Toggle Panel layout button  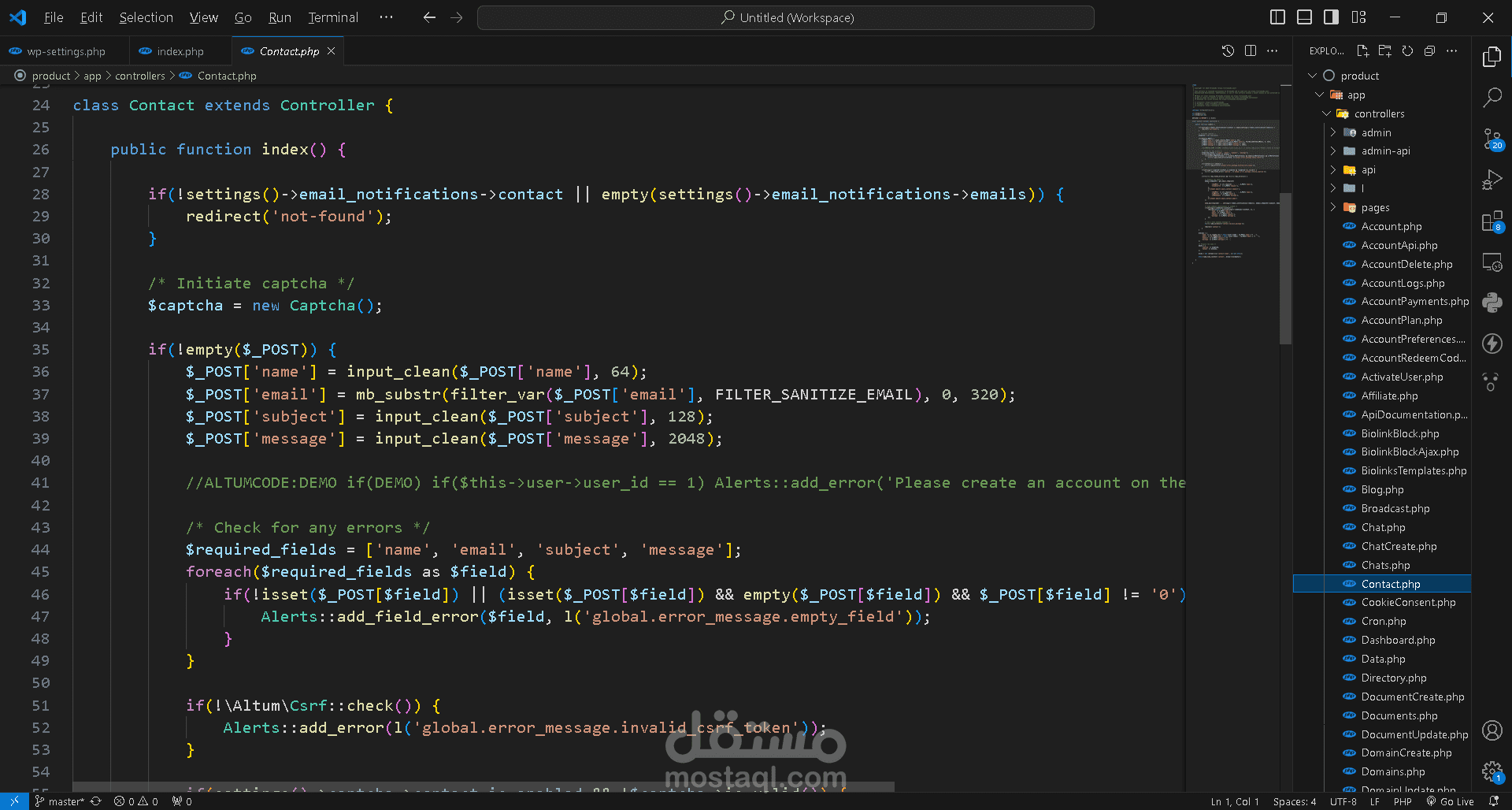point(1305,17)
